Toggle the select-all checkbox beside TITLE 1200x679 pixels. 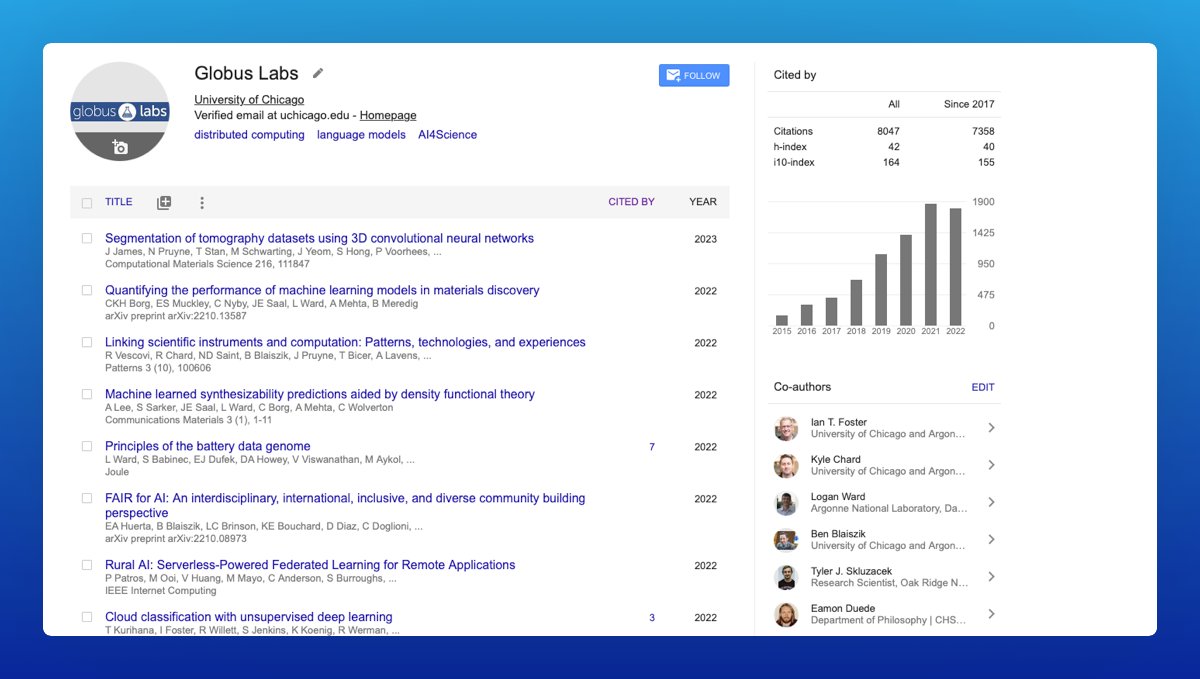(x=87, y=202)
